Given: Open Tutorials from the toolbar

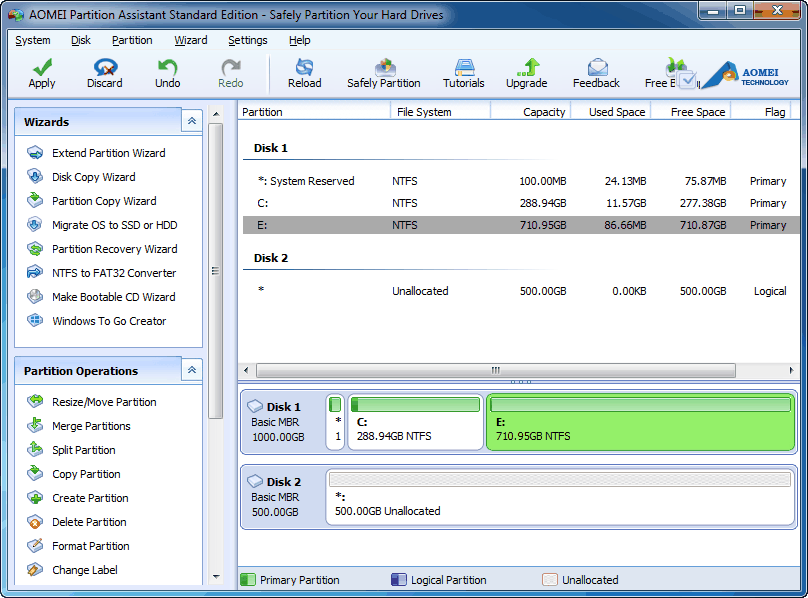Looking at the screenshot, I should (x=463, y=71).
